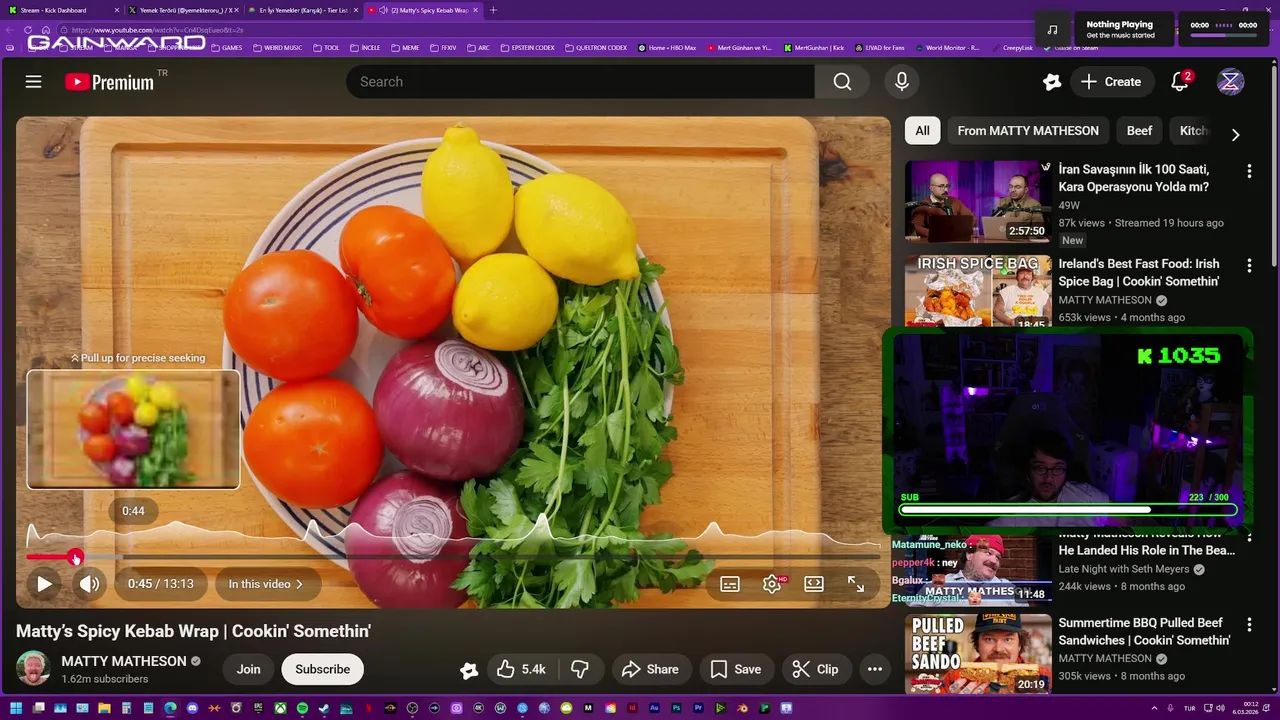1280x720 pixels.
Task: Select the From MATTY MATHESON chip
Action: [1027, 131]
